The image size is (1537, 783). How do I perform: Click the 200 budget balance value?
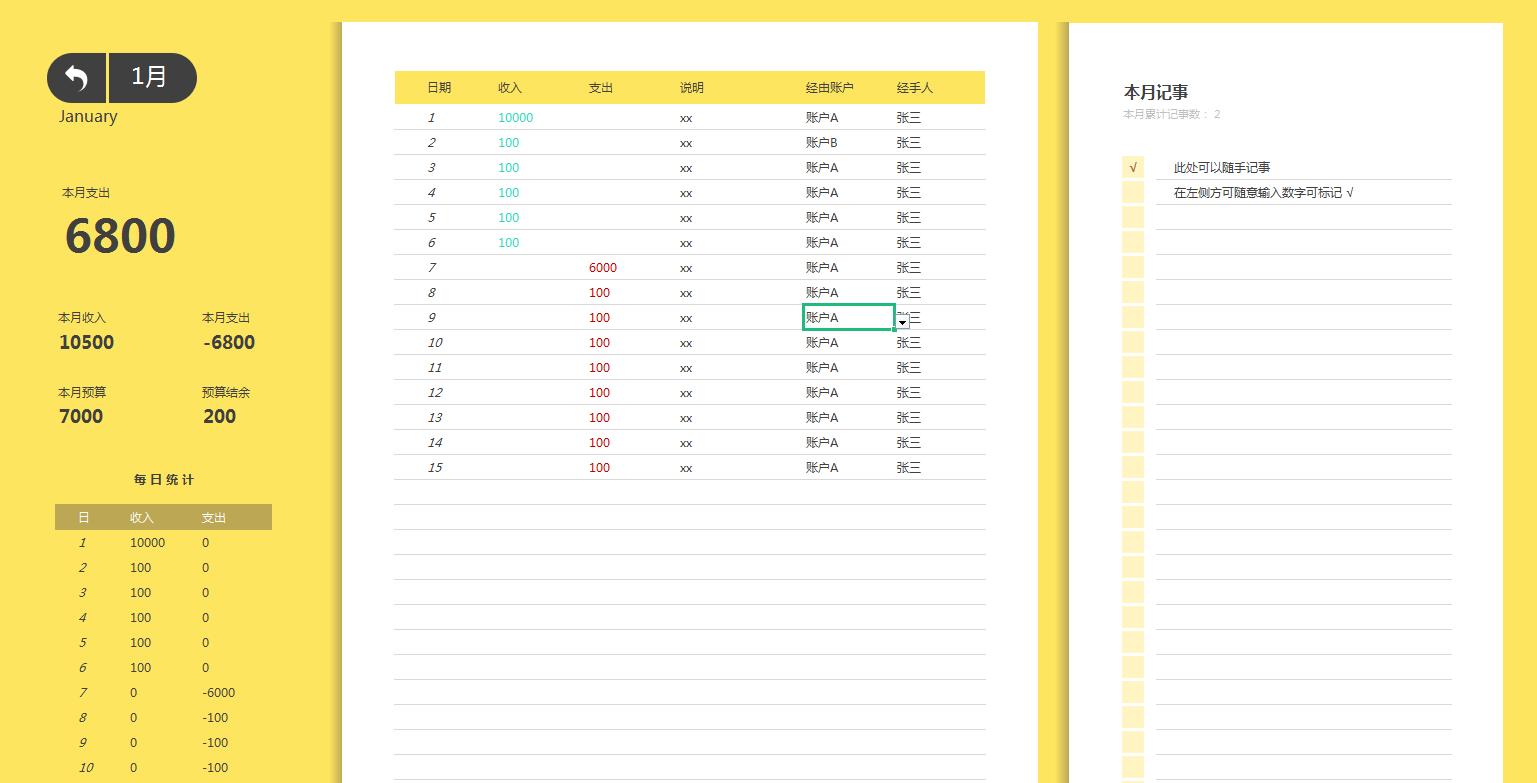pos(220,416)
